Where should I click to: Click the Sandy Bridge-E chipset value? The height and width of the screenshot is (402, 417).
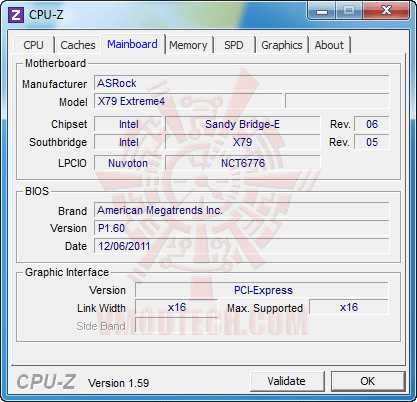[x=242, y=124]
